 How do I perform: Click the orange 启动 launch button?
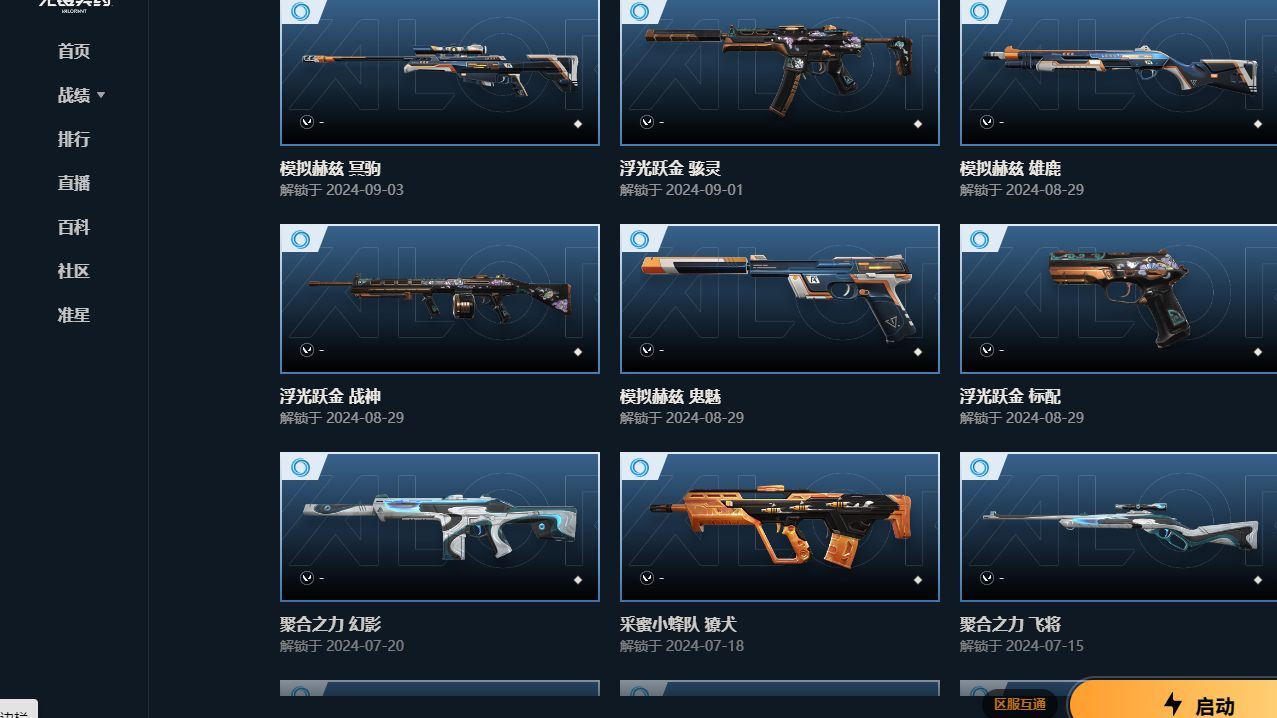(1175, 700)
